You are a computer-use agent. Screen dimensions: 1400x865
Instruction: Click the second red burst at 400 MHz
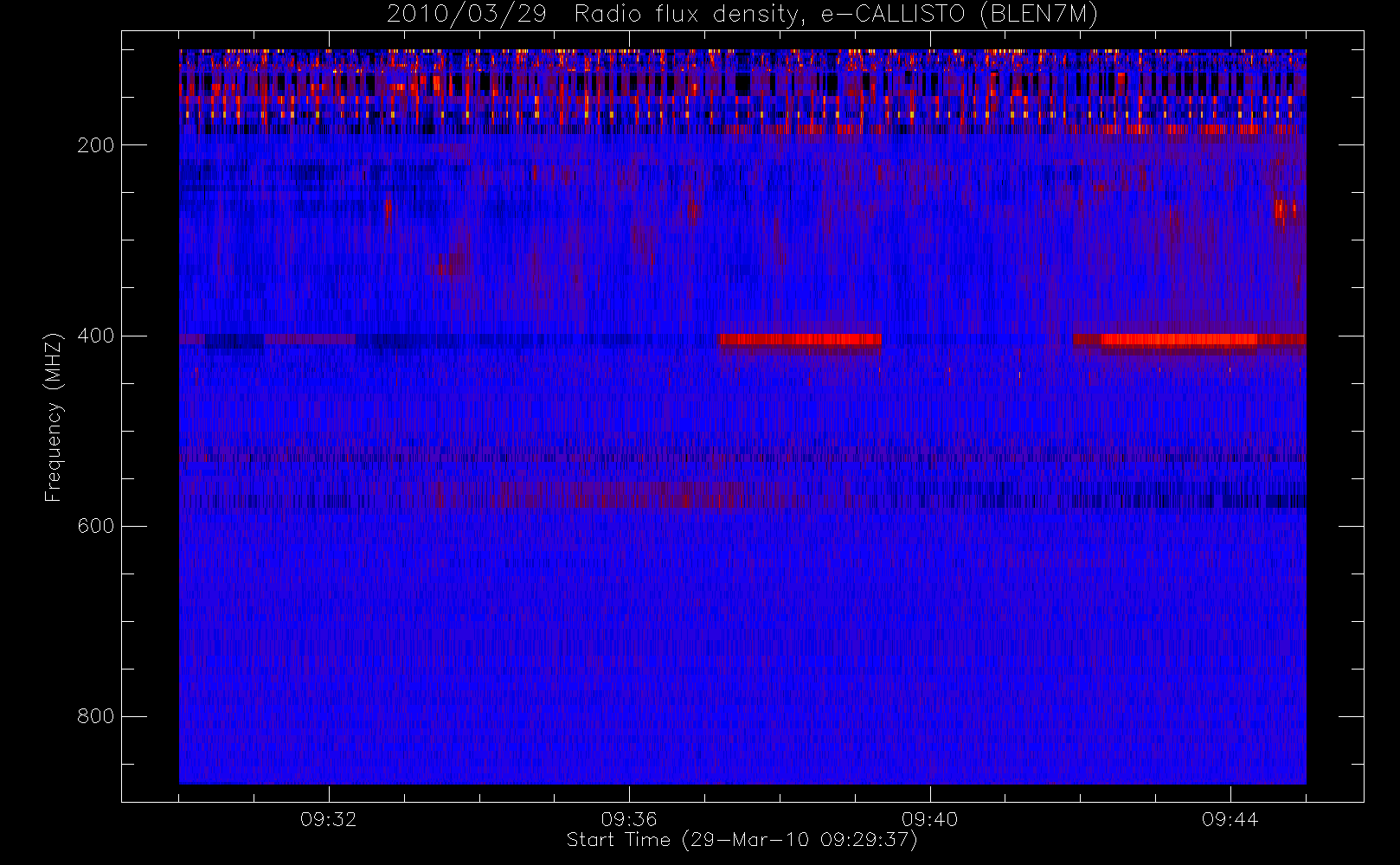click(1189, 341)
